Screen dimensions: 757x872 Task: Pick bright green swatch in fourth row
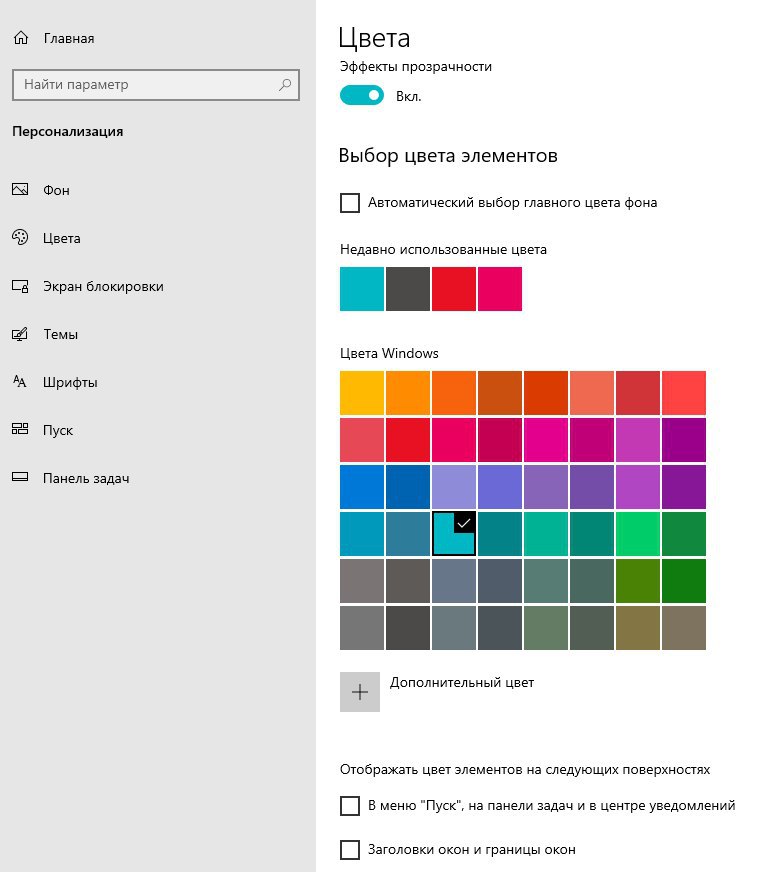coord(638,534)
